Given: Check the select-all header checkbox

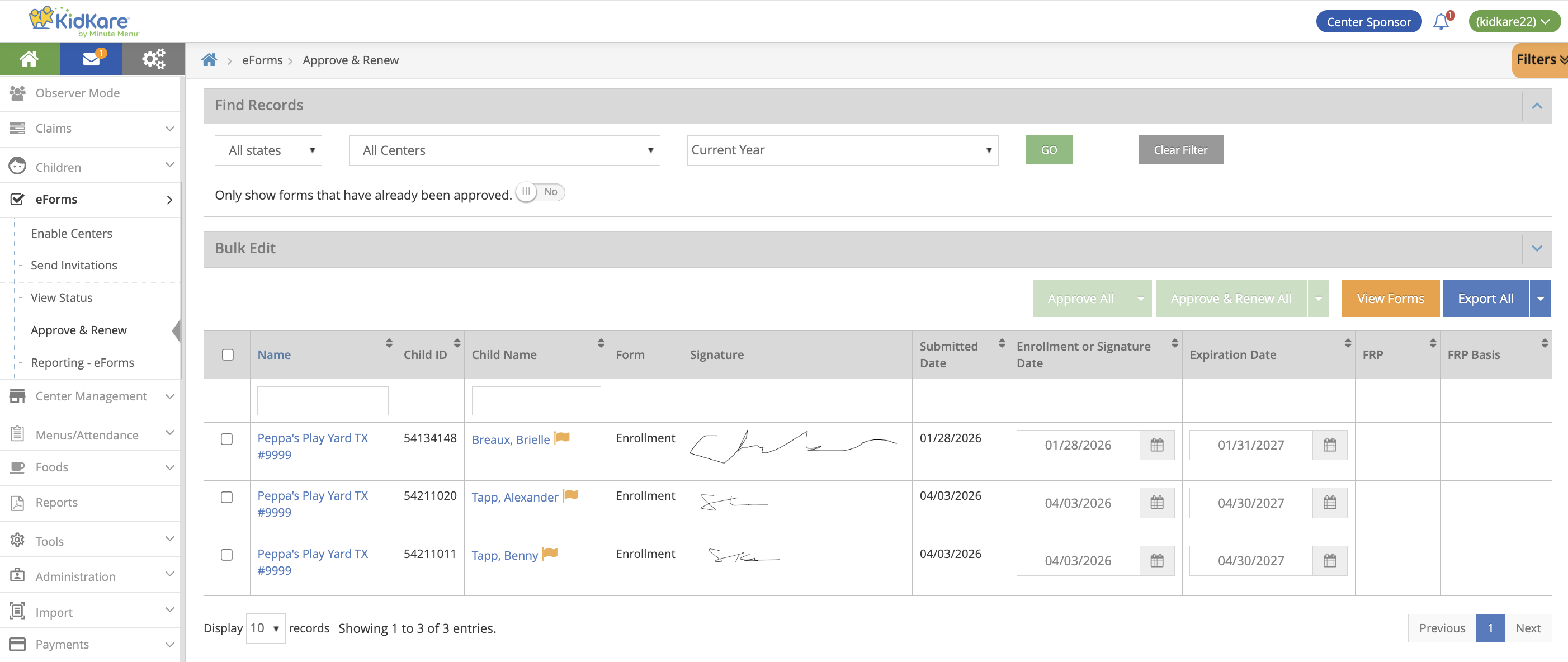Looking at the screenshot, I should [228, 354].
